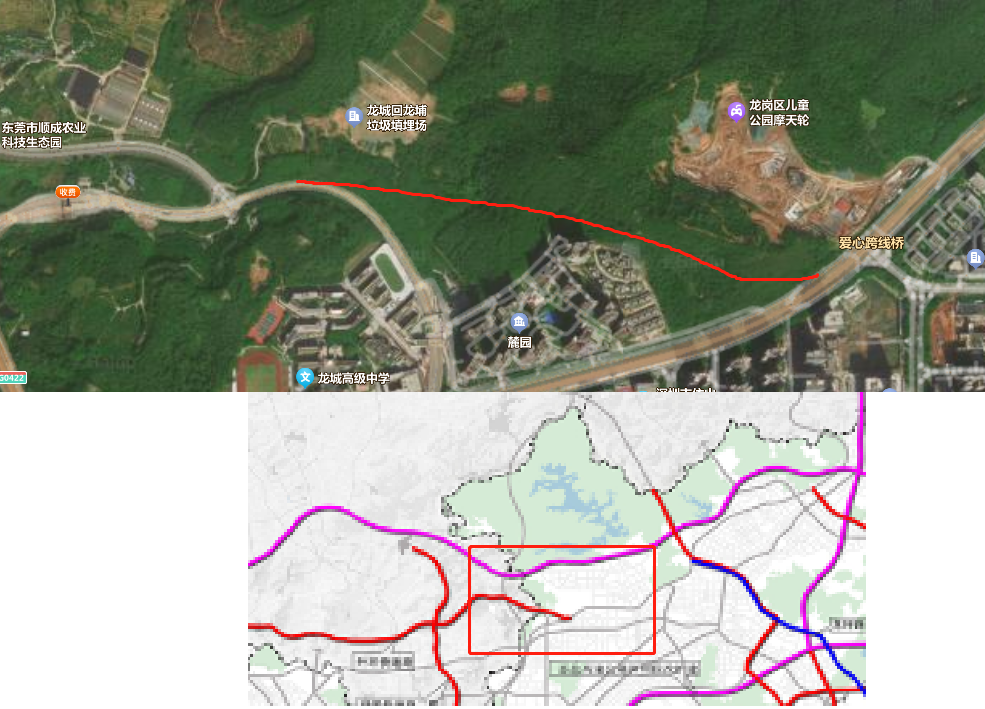Open the 麓园 residential marker icon
Screen dimensions: 985x709
[518, 323]
